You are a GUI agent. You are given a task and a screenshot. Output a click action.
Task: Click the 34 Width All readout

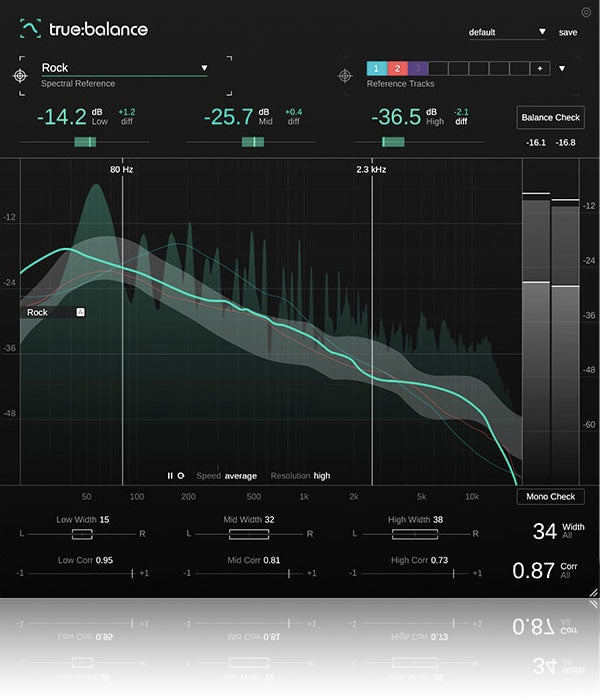558,531
